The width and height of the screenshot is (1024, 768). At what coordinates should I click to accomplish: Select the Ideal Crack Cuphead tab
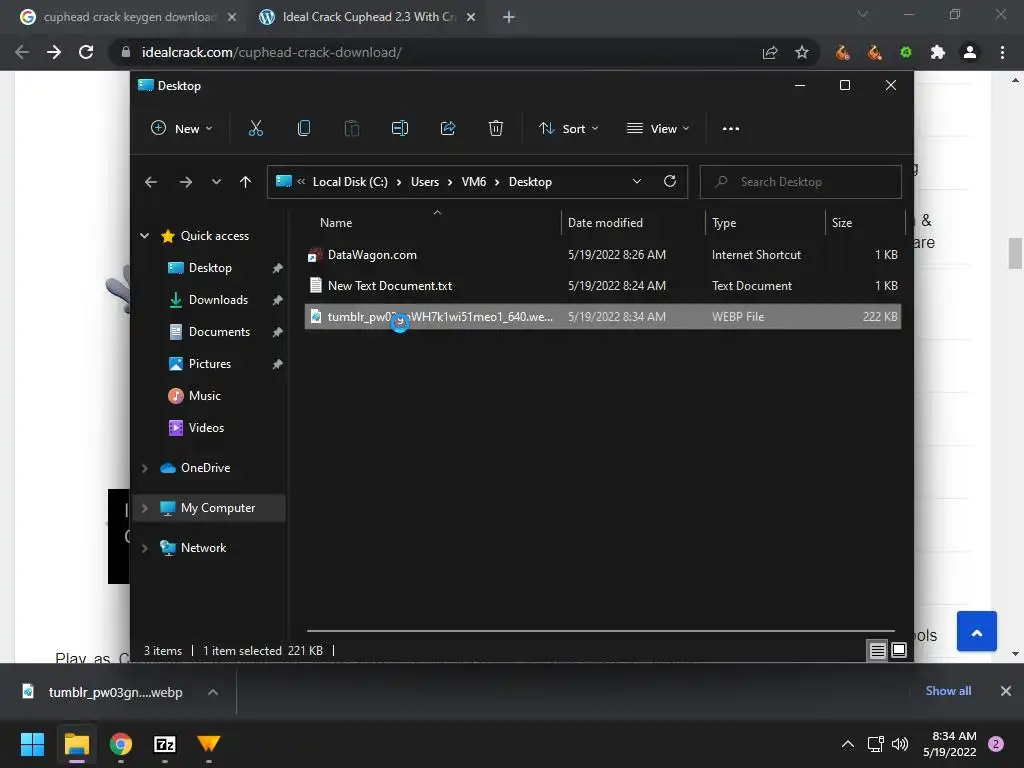(x=367, y=17)
